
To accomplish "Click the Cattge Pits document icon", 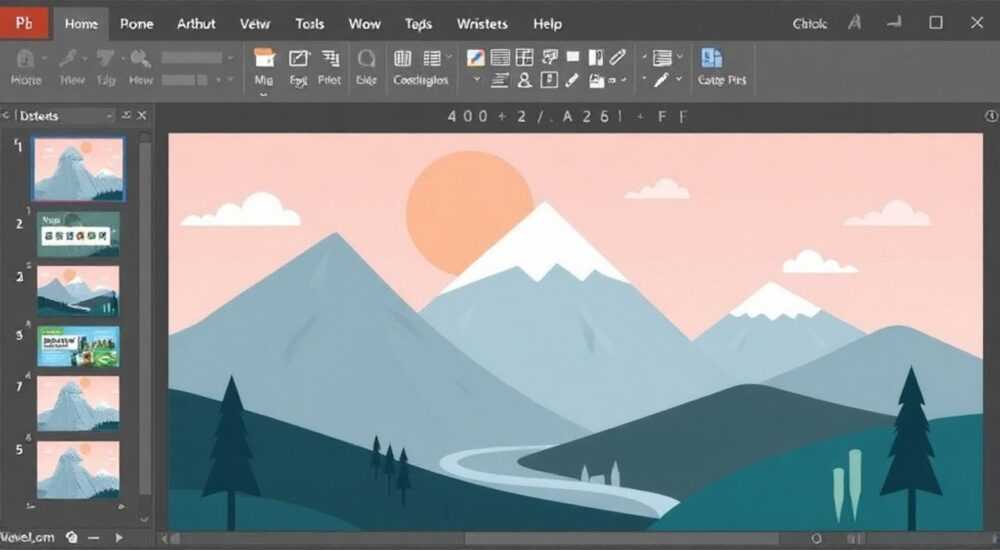I will tap(711, 58).
